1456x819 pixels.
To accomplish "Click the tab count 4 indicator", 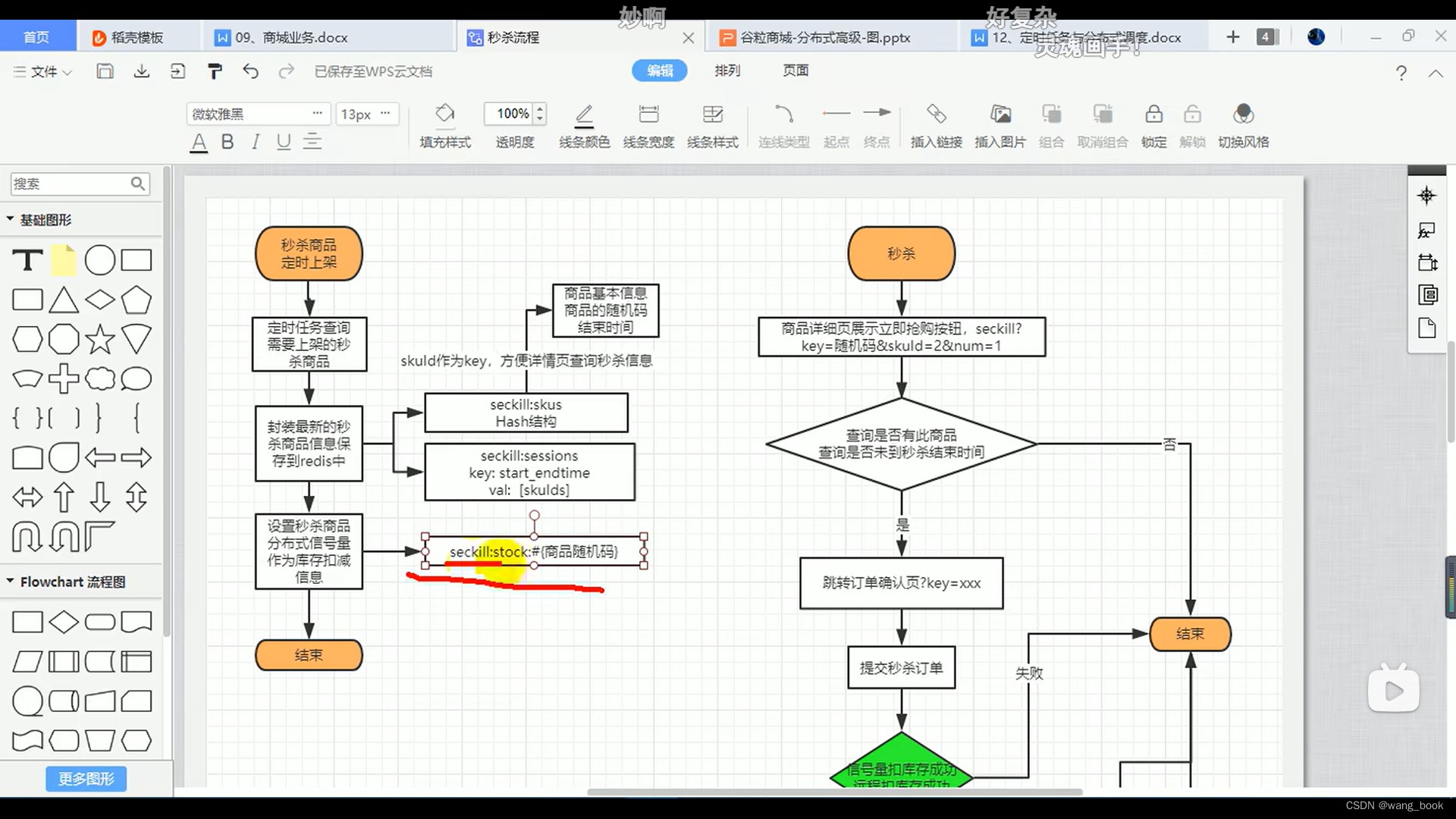I will pyautogui.click(x=1266, y=37).
